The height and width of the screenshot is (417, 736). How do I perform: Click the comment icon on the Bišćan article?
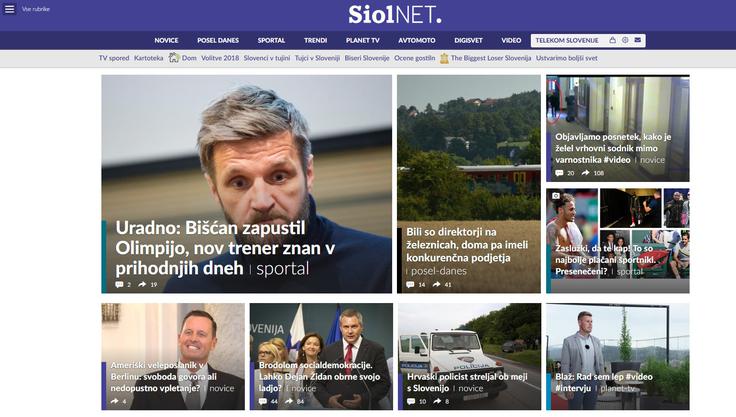[x=119, y=285]
